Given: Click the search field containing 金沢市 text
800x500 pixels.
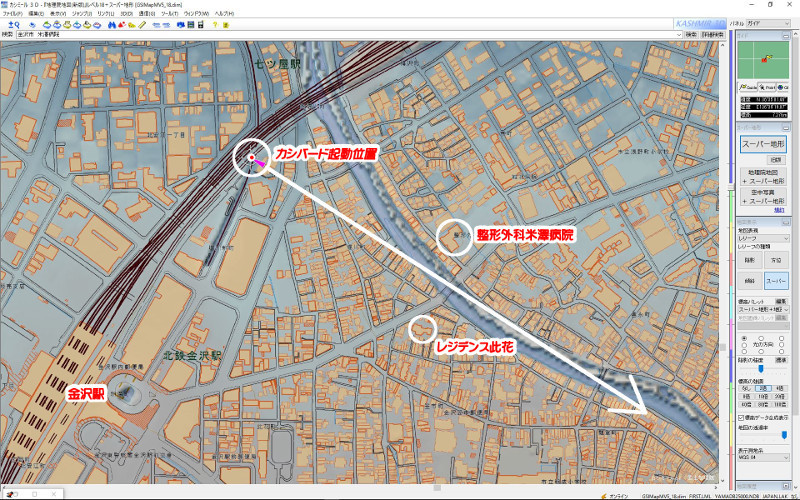Looking at the screenshot, I should tap(349, 35).
